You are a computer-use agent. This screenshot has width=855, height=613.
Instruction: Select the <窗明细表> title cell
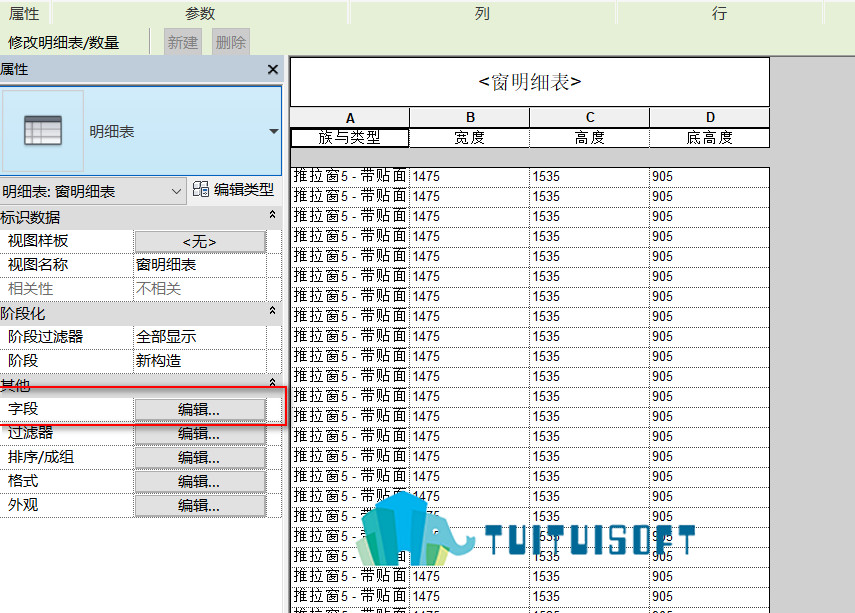tap(529, 82)
